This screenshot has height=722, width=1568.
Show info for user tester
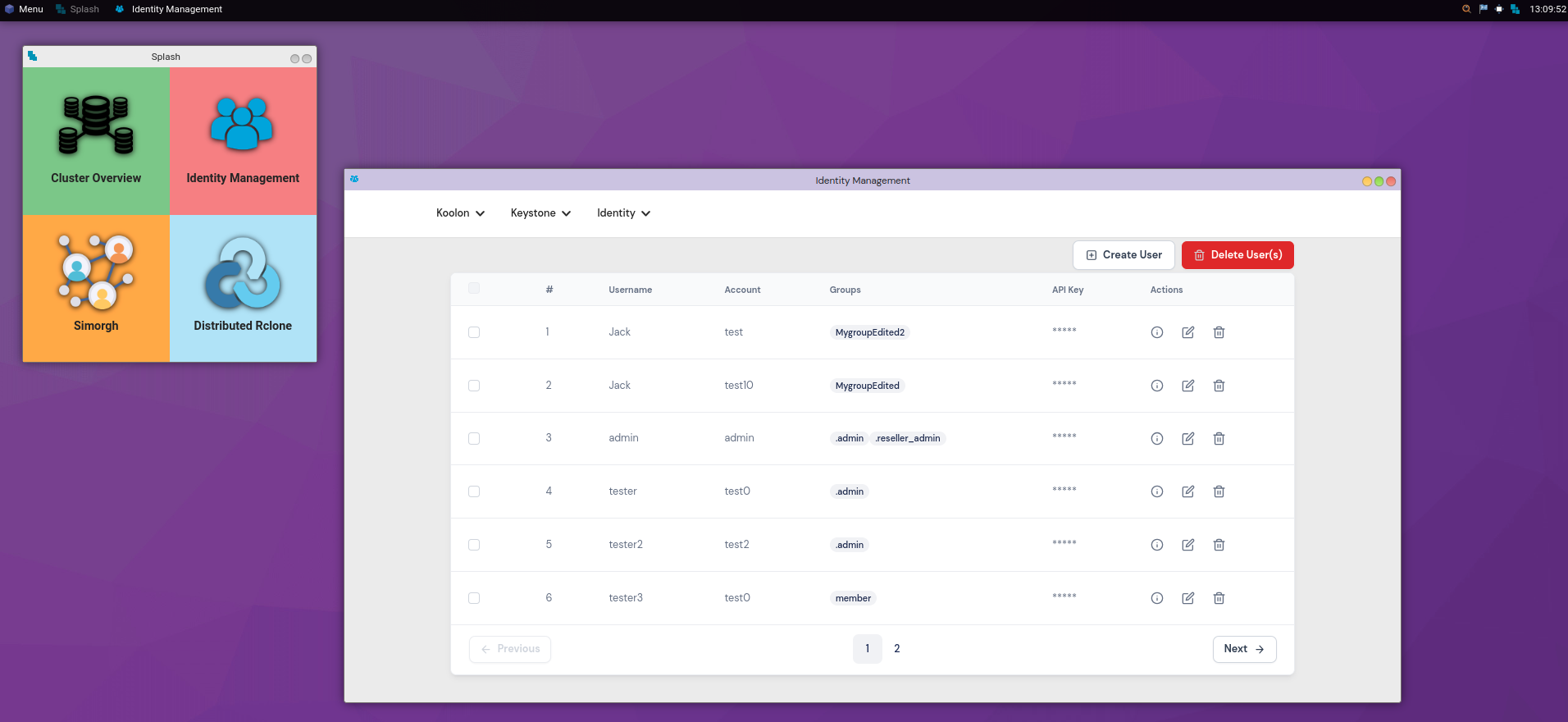1157,491
